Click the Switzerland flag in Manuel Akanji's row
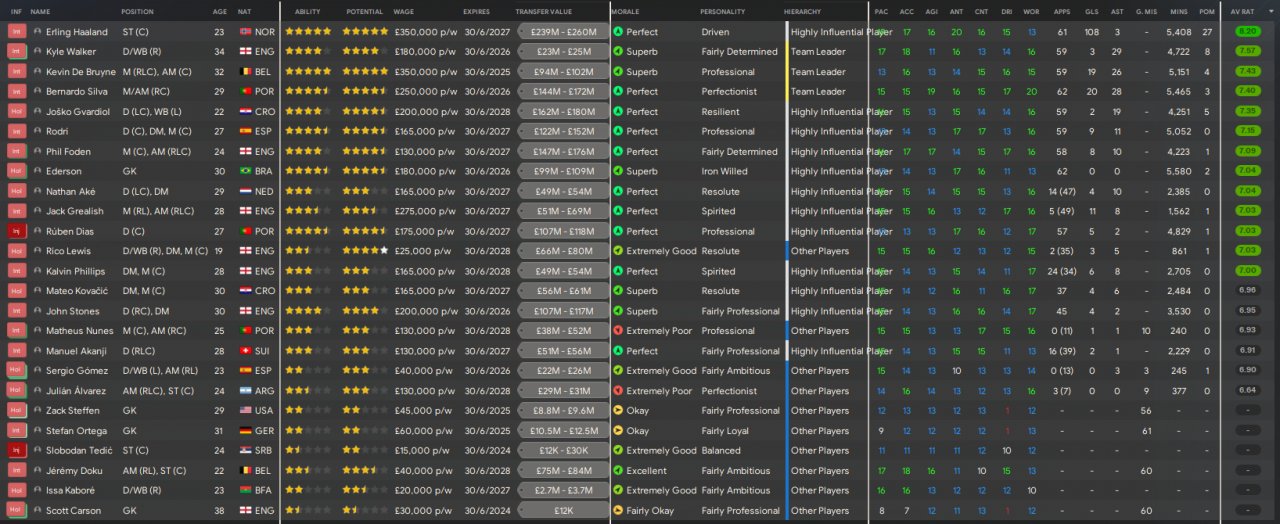This screenshot has height=524, width=1280. [247, 350]
